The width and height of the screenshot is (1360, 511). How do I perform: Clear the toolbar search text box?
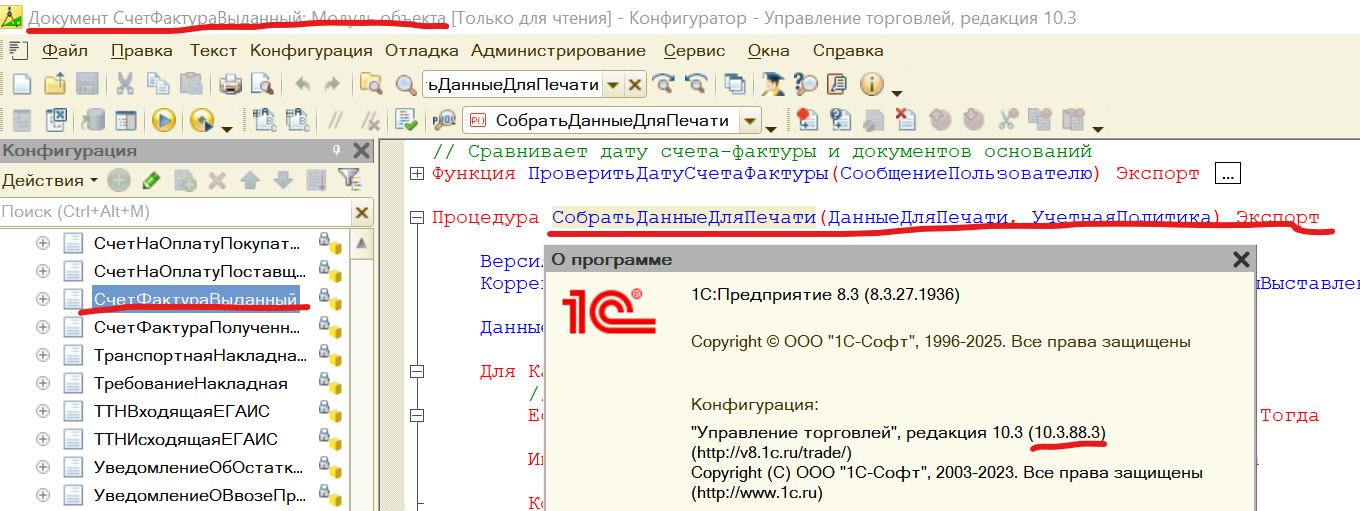click(x=634, y=85)
